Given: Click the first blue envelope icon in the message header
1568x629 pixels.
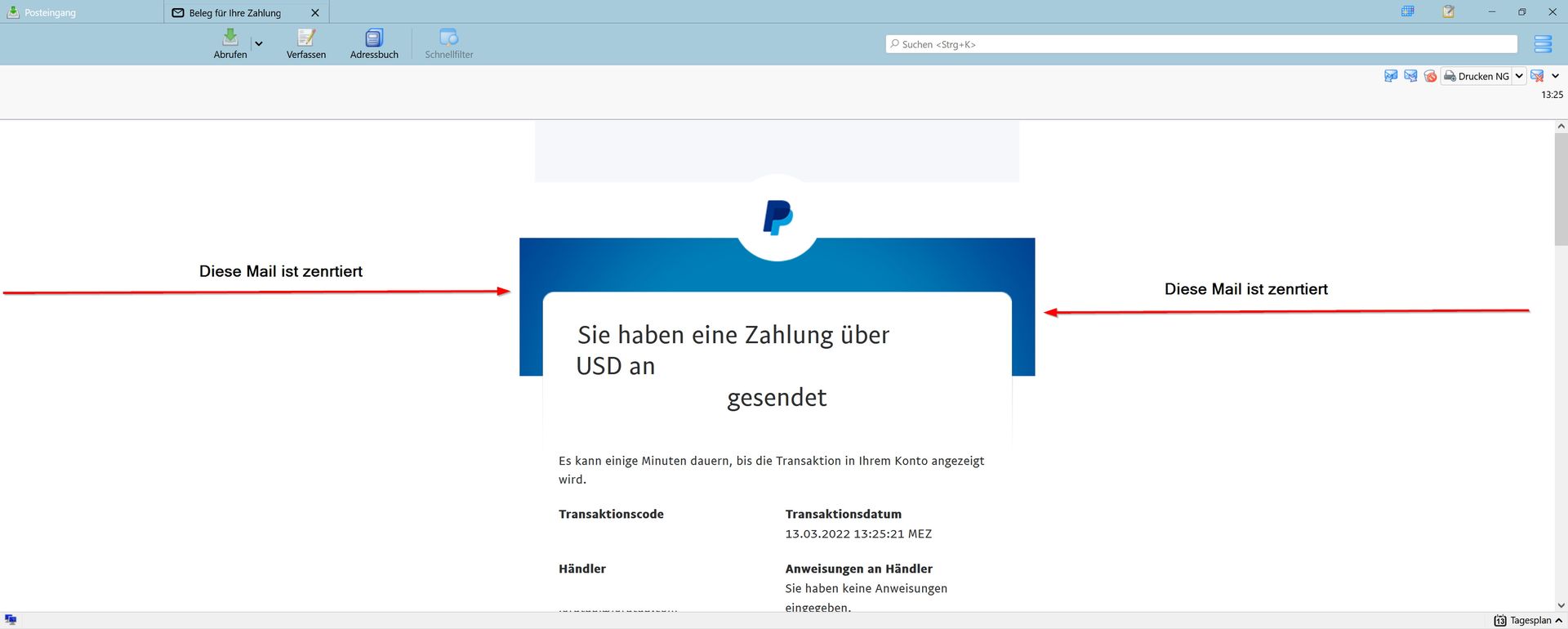Looking at the screenshot, I should [1391, 76].
